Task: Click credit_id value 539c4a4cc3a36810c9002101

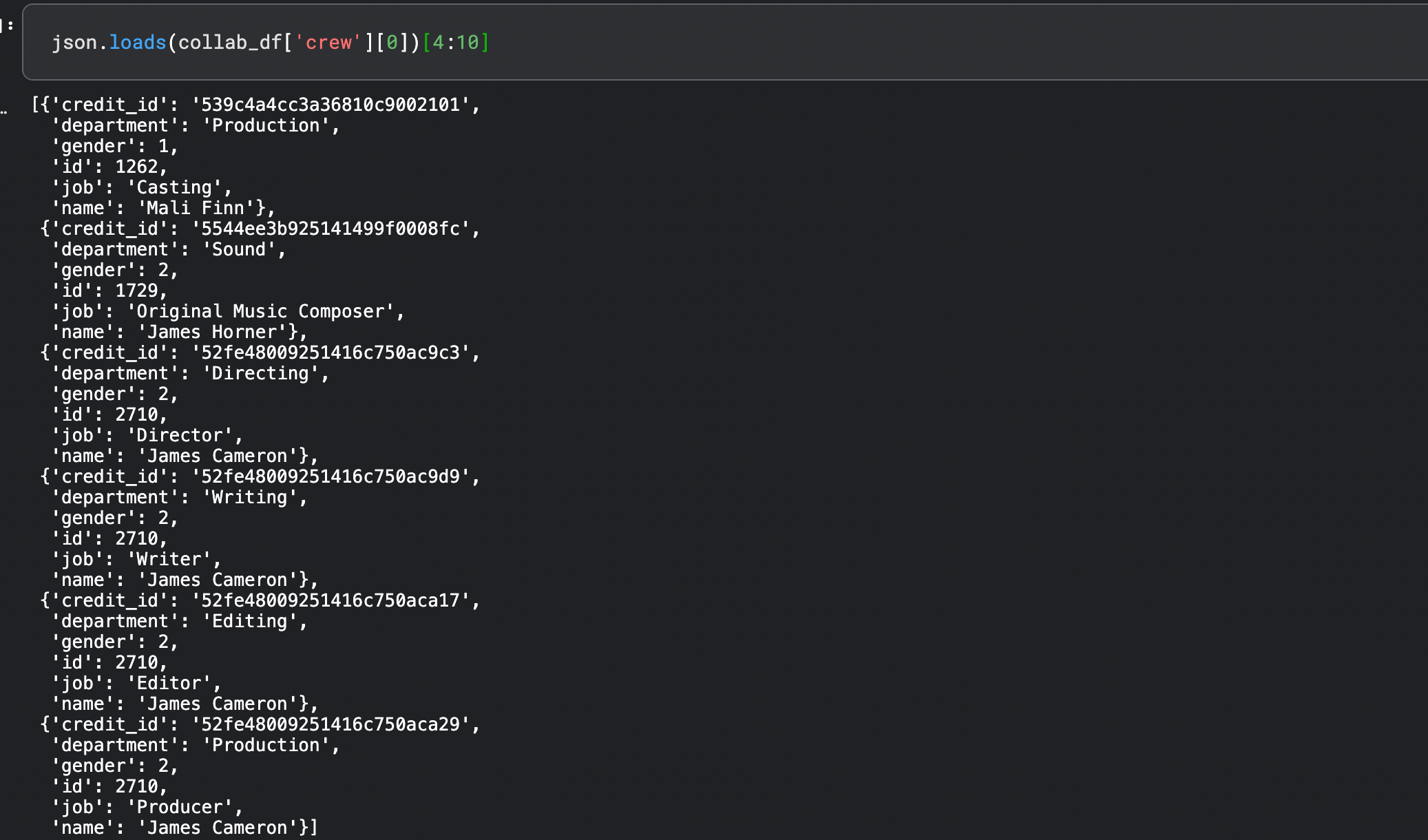Action: (x=330, y=105)
